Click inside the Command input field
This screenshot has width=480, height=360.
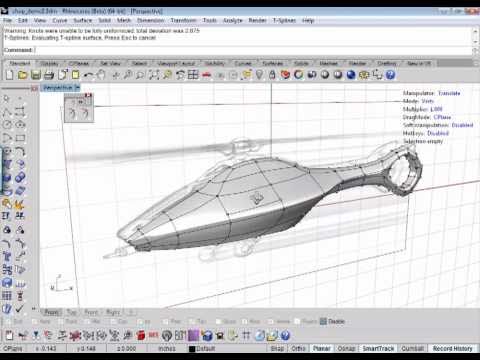[x=253, y=50]
